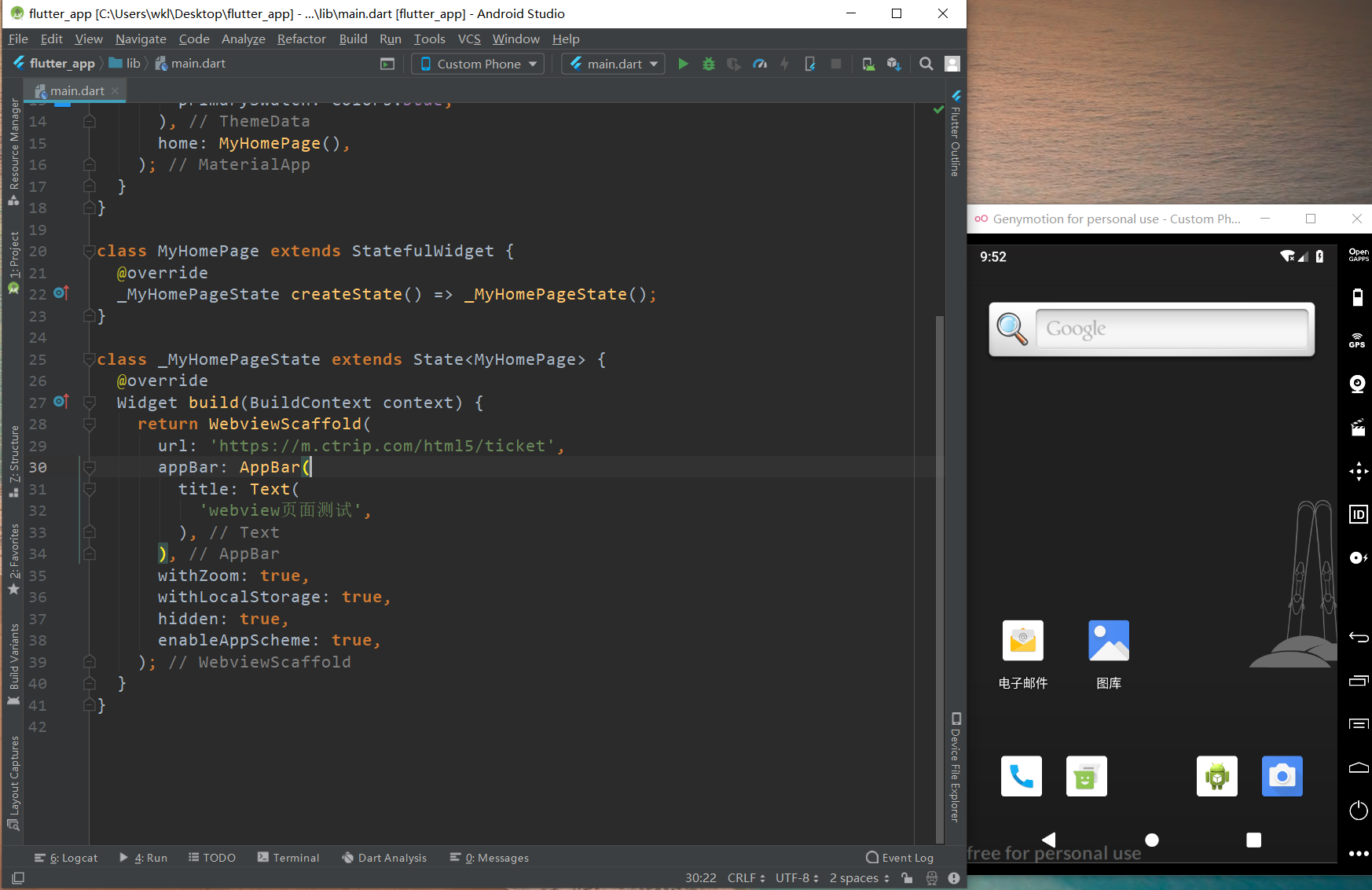Change the UTF-8 file encoding selector
This screenshot has width=1372, height=890.
tap(797, 878)
